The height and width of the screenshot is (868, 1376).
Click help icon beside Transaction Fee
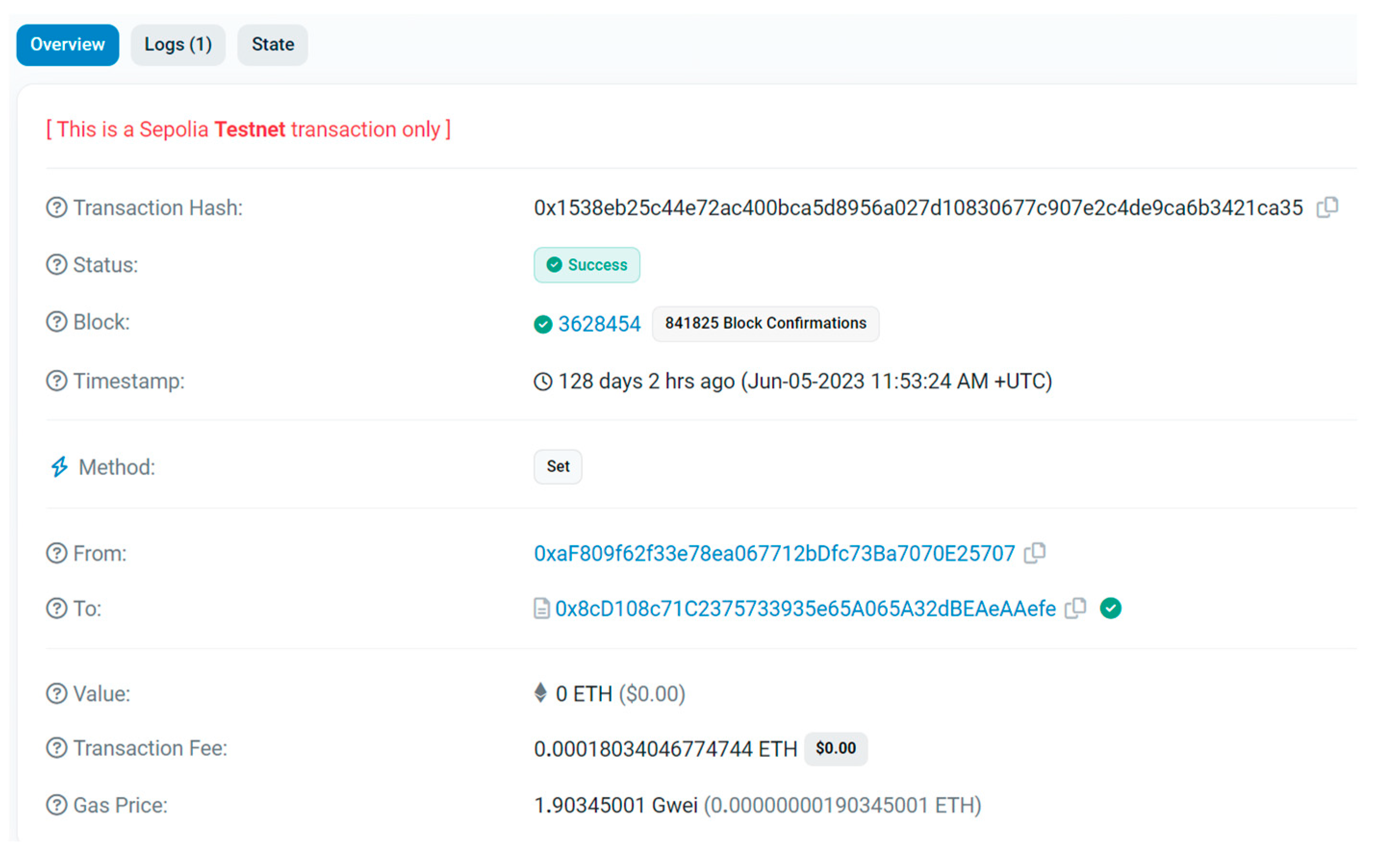57,748
